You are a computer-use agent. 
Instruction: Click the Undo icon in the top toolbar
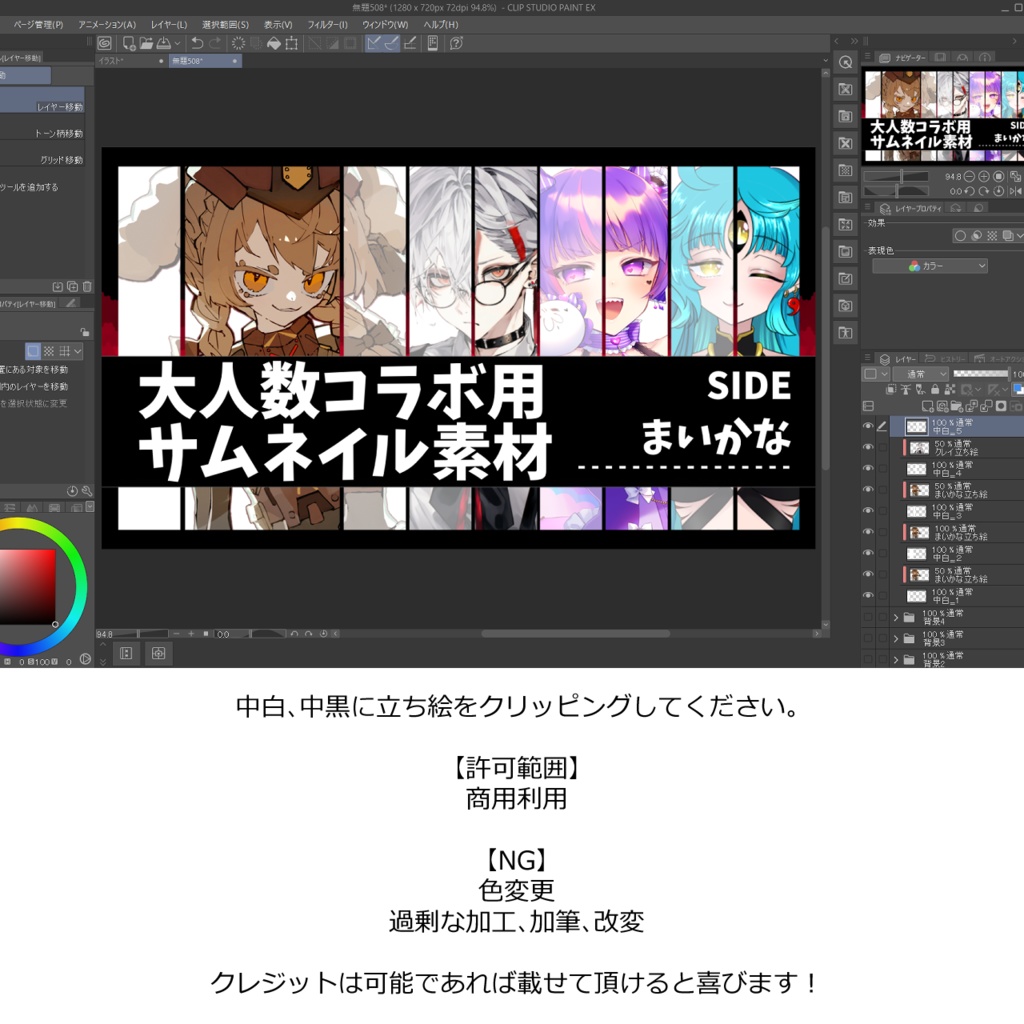coord(197,44)
